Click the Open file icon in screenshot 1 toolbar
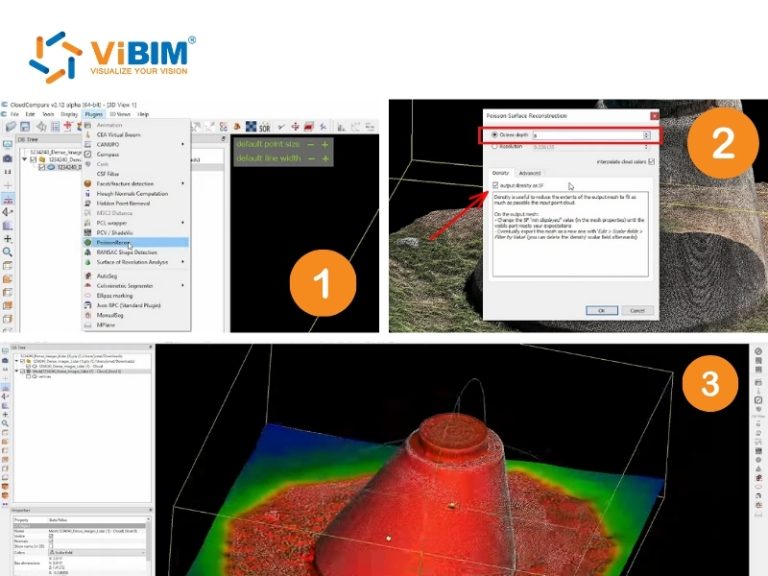The height and width of the screenshot is (576, 768). pyautogui.click(x=11, y=127)
